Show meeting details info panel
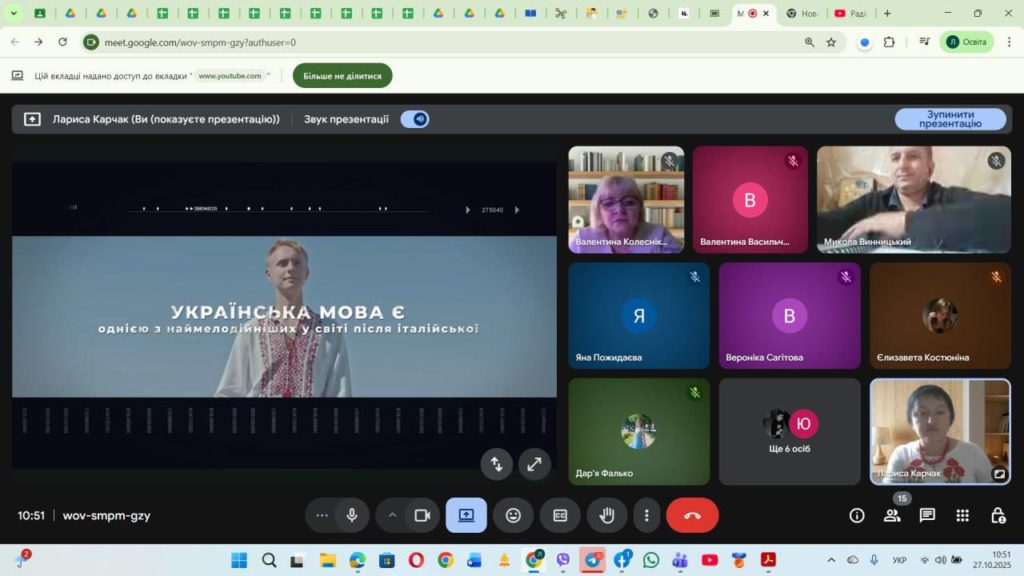1024x576 pixels. [857, 515]
